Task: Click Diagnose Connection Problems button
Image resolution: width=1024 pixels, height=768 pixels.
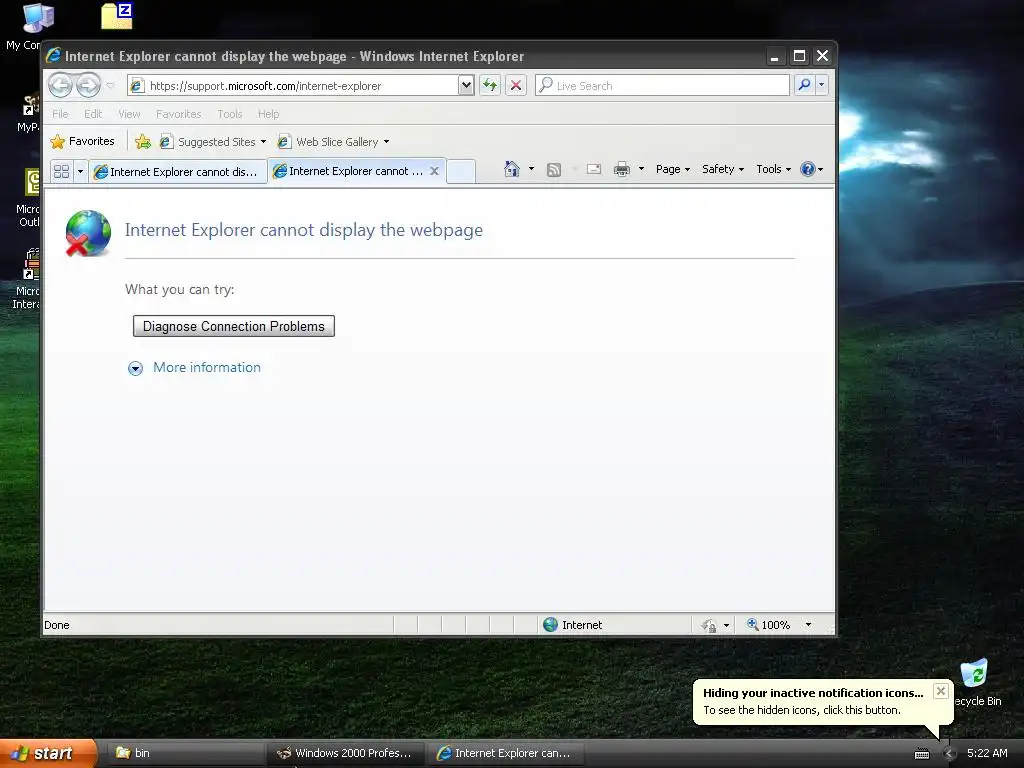Action: pos(234,327)
